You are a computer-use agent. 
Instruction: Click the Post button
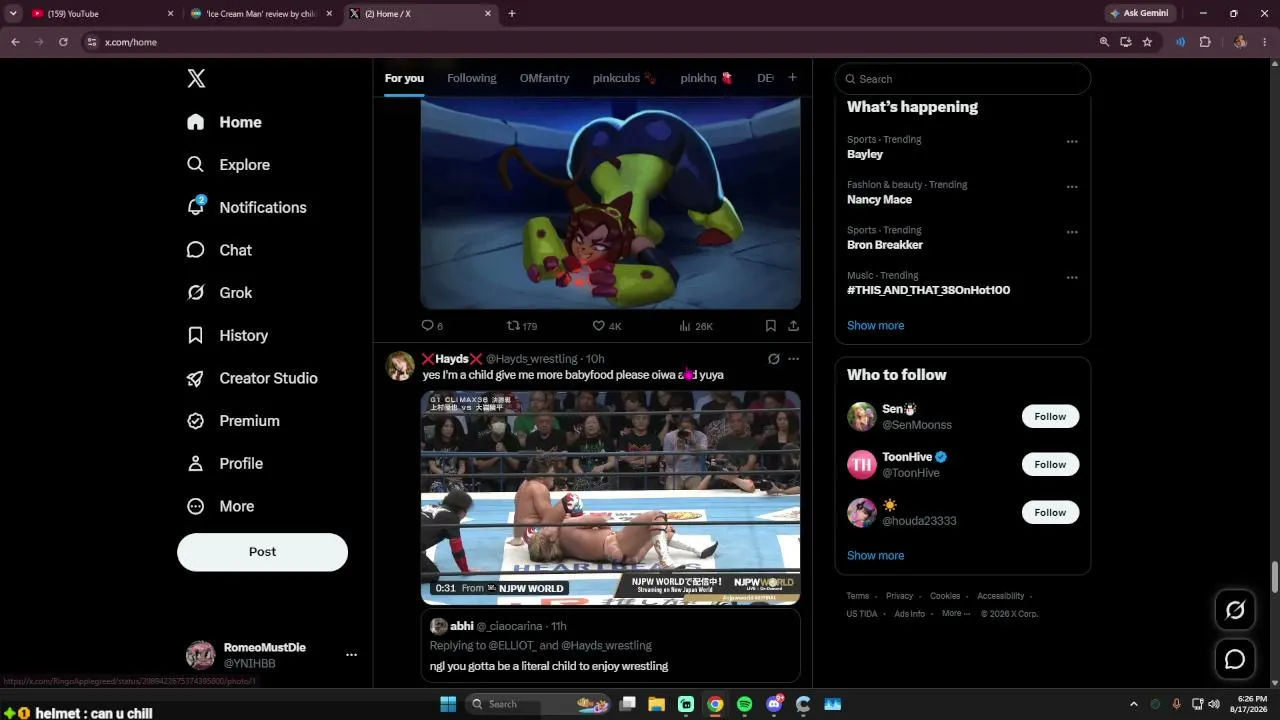(262, 552)
